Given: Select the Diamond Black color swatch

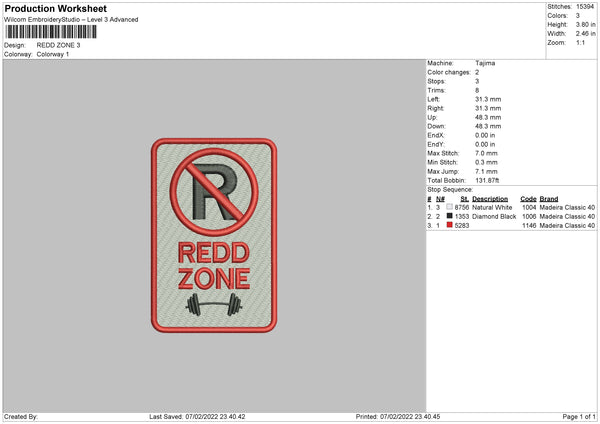Looking at the screenshot, I should coord(449,216).
